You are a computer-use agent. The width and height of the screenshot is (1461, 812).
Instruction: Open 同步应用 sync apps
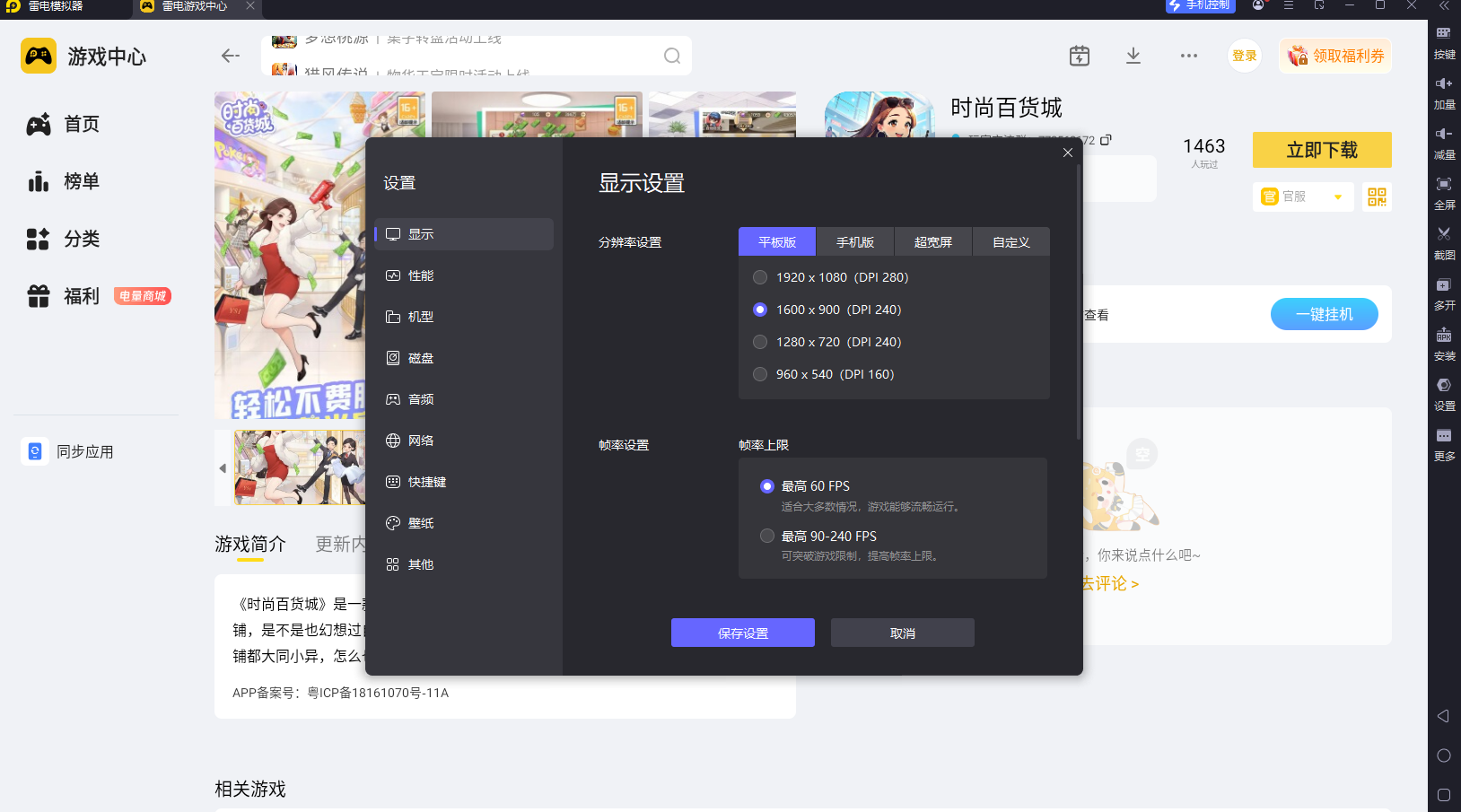pyautogui.click(x=68, y=451)
